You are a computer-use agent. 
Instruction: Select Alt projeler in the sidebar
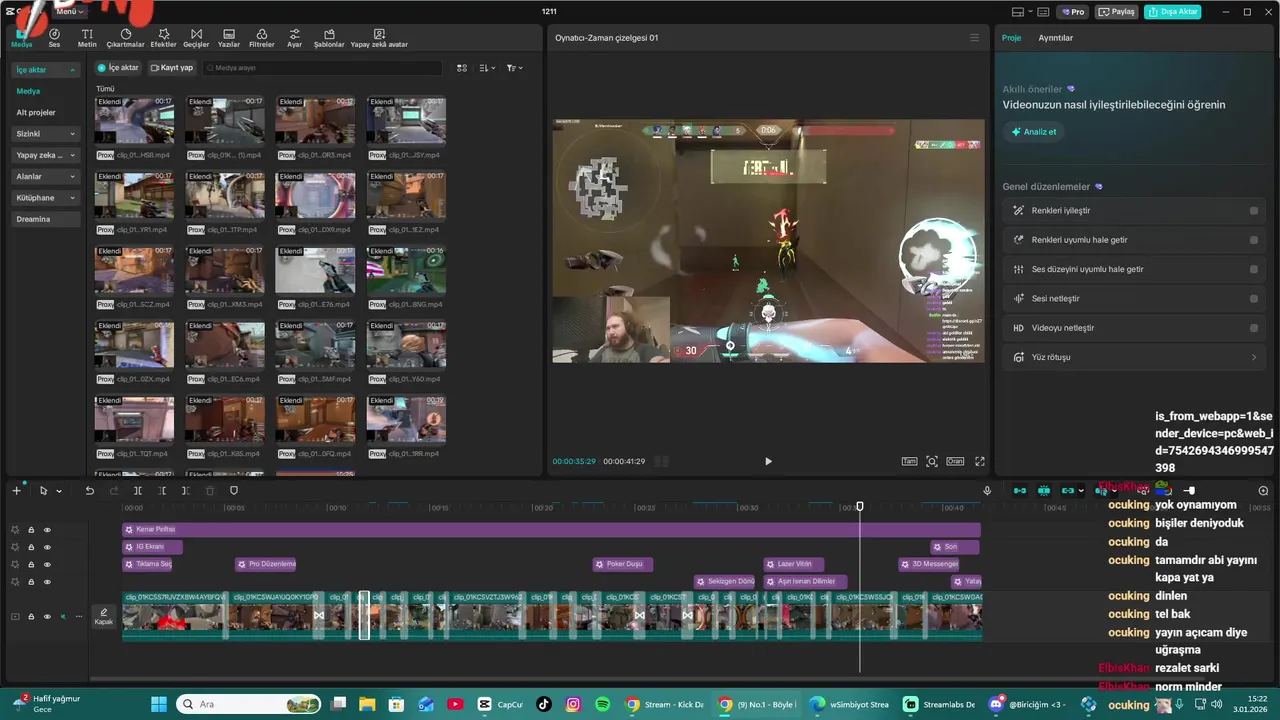click(x=36, y=112)
